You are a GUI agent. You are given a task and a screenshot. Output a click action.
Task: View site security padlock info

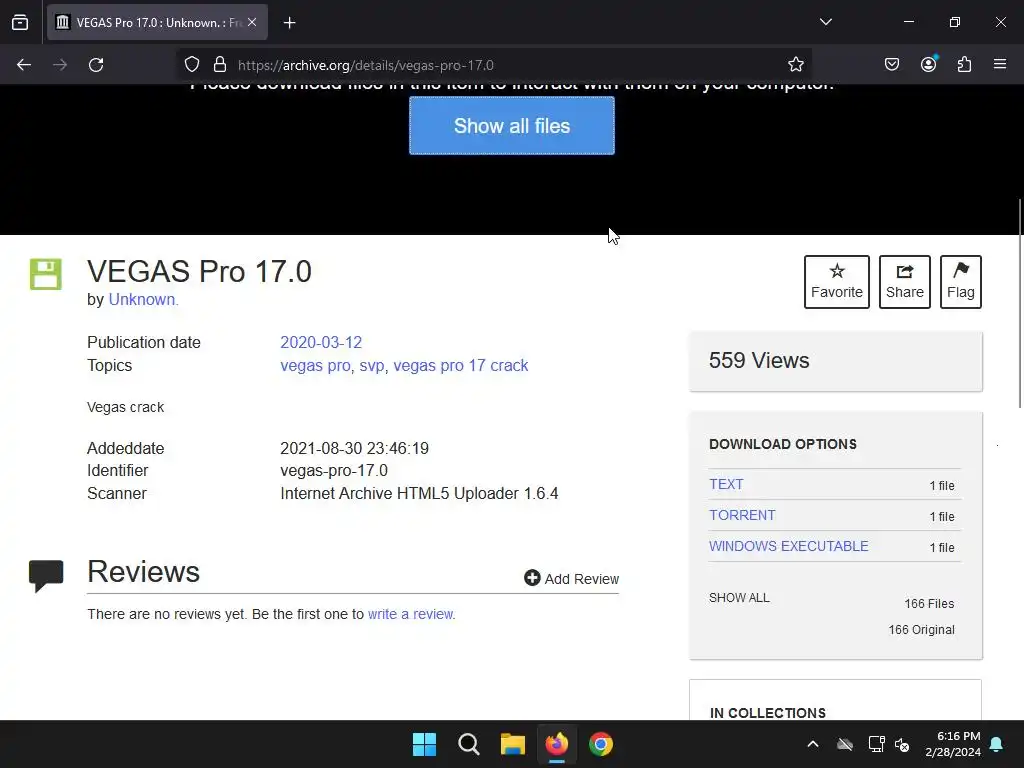point(220,65)
